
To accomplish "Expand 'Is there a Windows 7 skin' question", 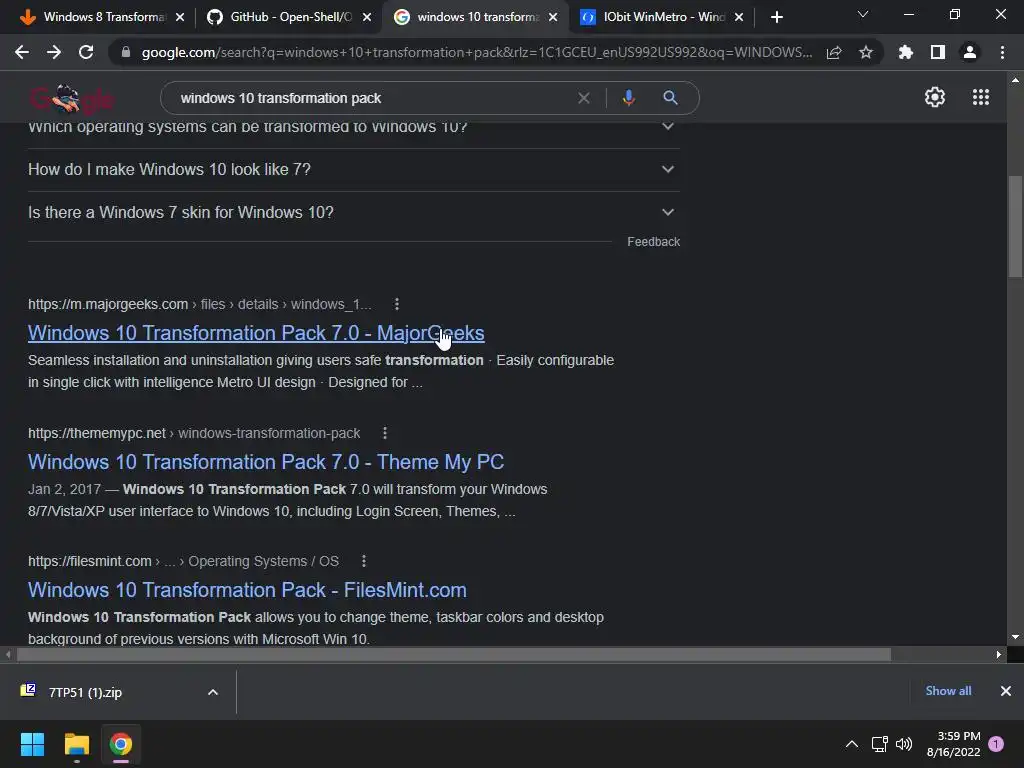I will coord(353,213).
